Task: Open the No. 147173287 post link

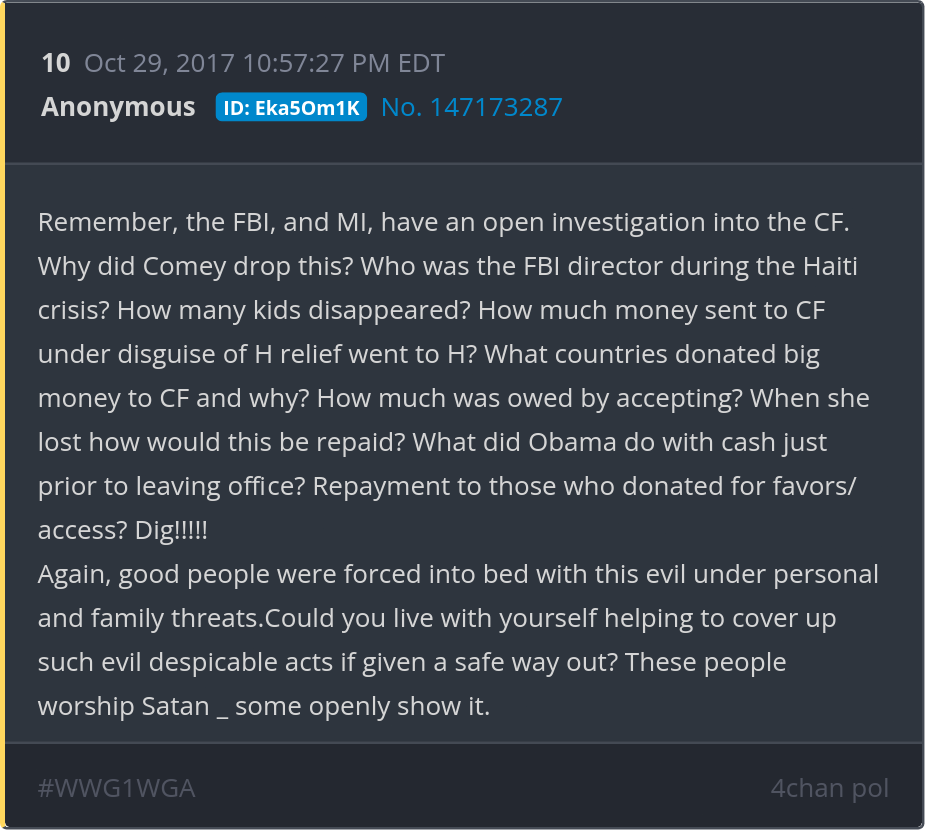Action: (x=472, y=107)
